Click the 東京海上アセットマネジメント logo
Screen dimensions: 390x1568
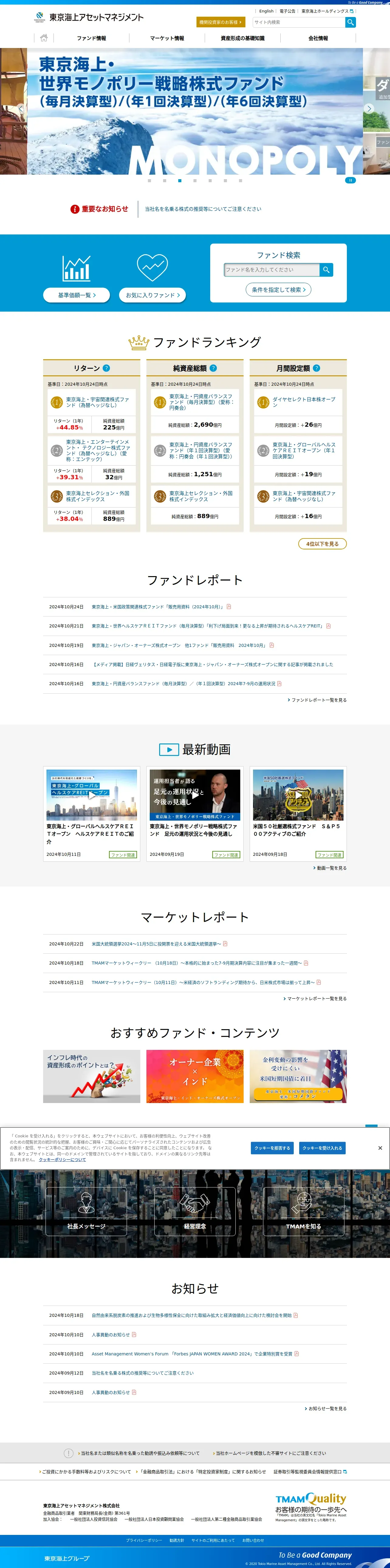point(89,17)
